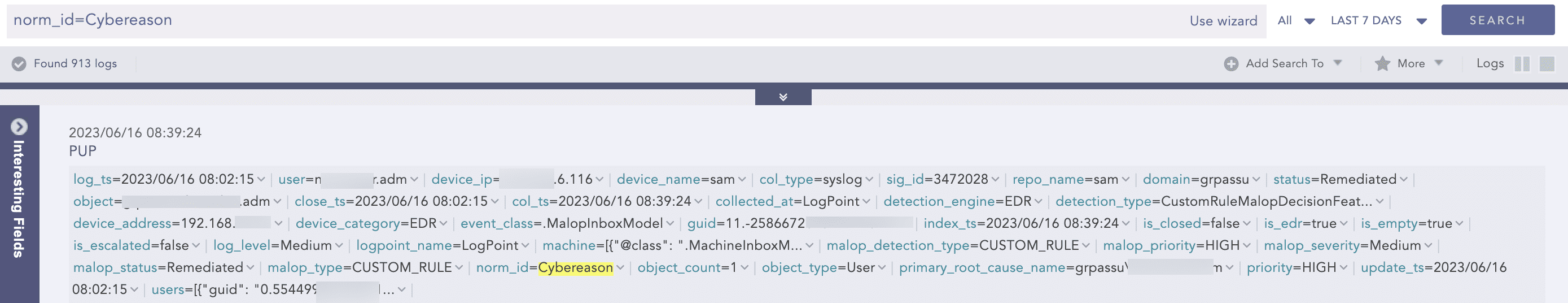Click the Interesting Fields vertical tab
The width and height of the screenshot is (1568, 303).
click(19, 199)
